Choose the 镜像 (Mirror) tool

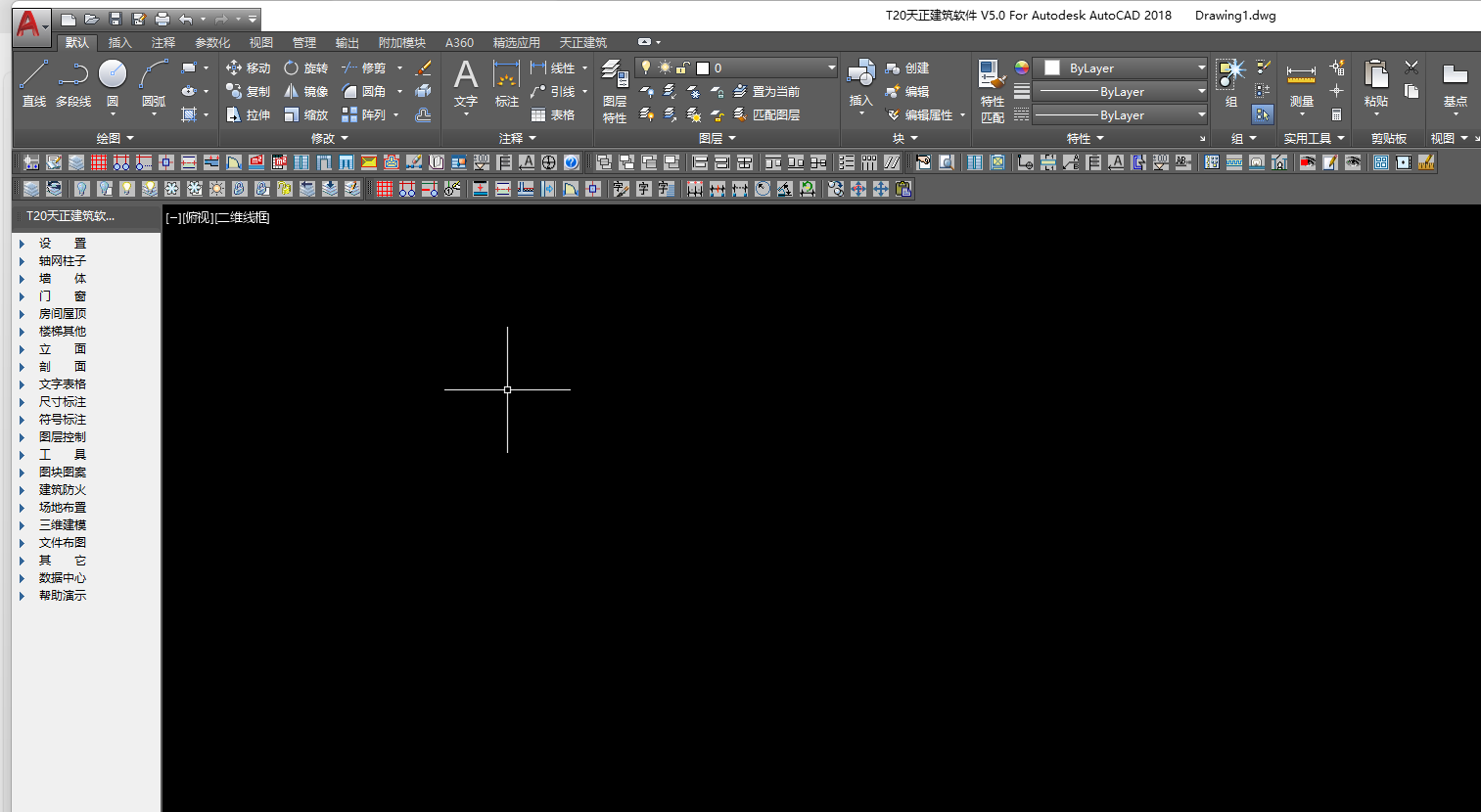pos(304,91)
